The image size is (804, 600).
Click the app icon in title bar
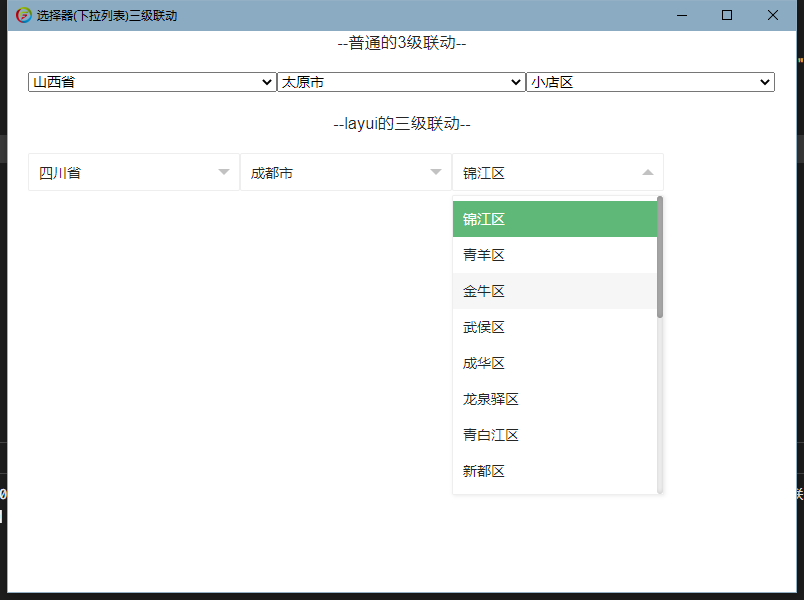pyautogui.click(x=24, y=15)
